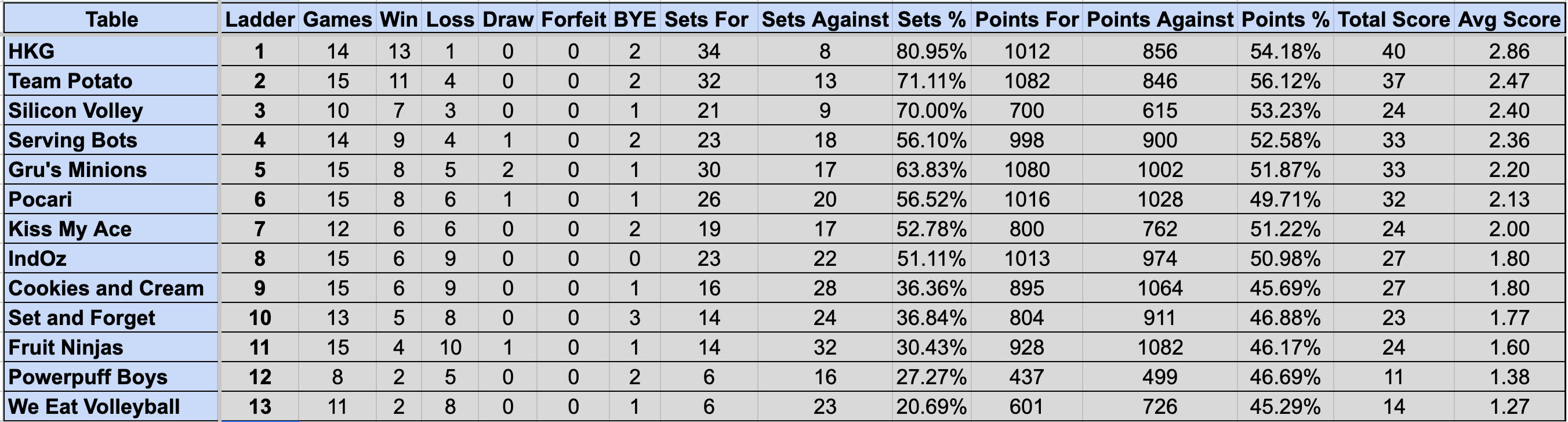Select the Pocari row label

click(111, 200)
